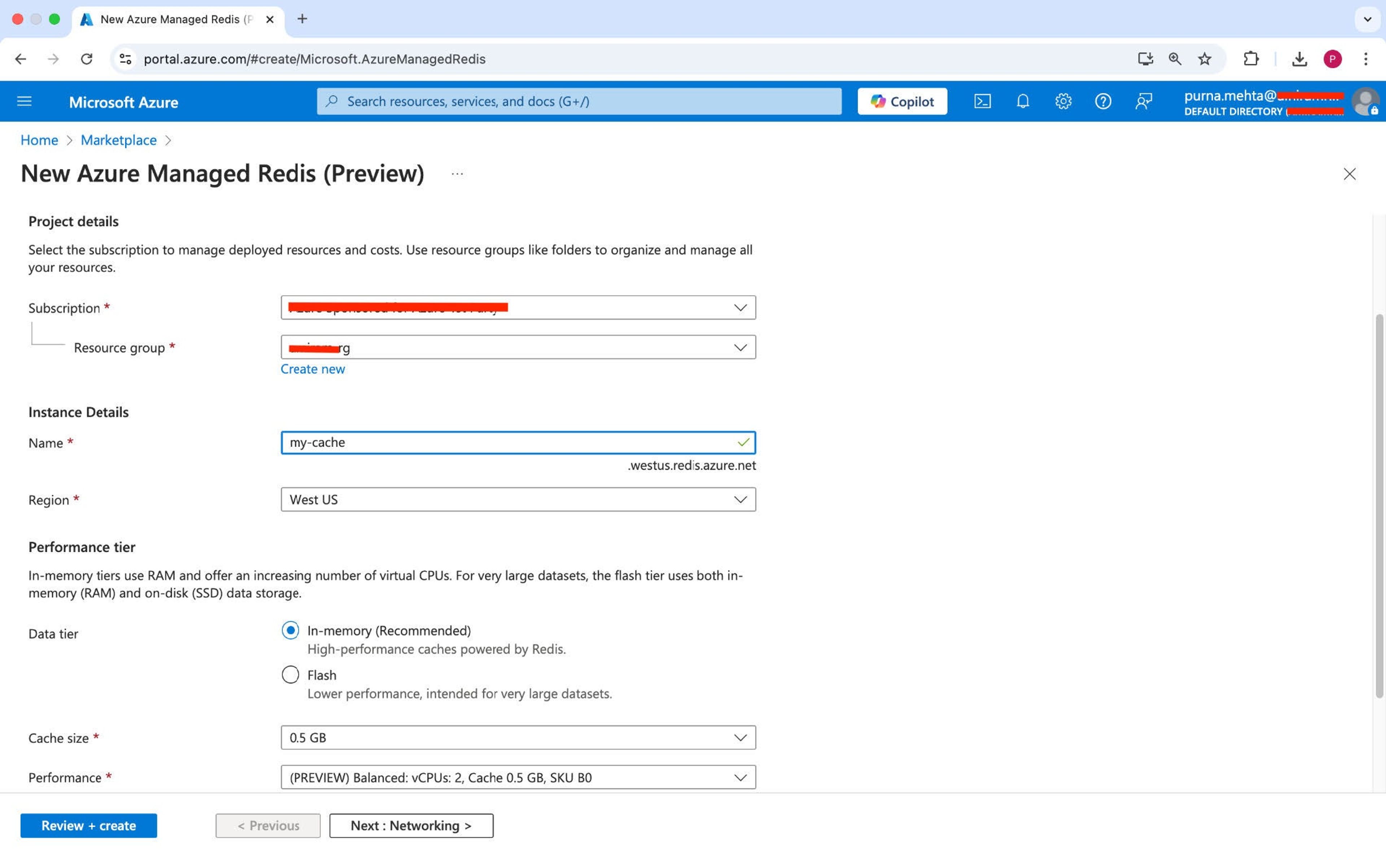The image size is (1386, 868).
Task: Select the Flash data tier option
Action: coord(290,674)
